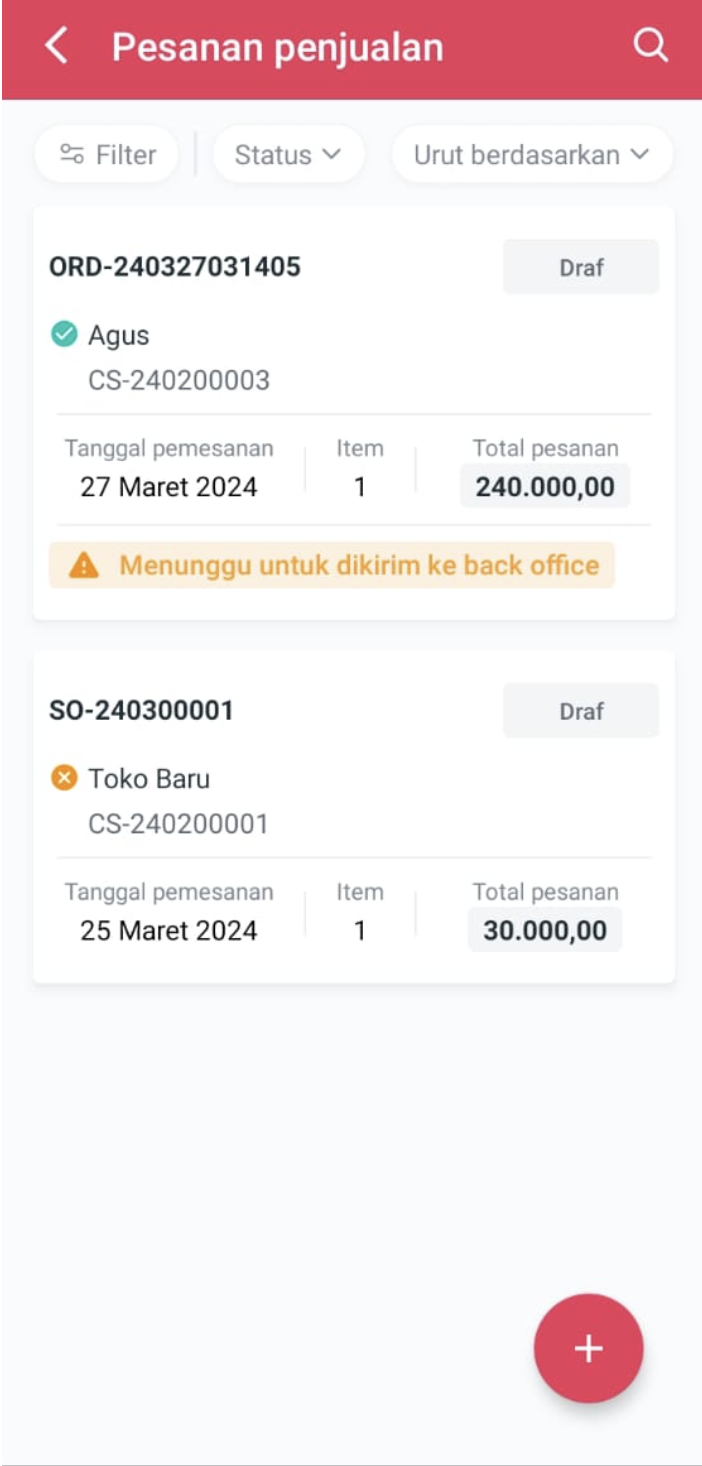Screen dimensions: 702x1466
Task: Select customer code CS-240200001
Action: pyautogui.click(x=178, y=824)
